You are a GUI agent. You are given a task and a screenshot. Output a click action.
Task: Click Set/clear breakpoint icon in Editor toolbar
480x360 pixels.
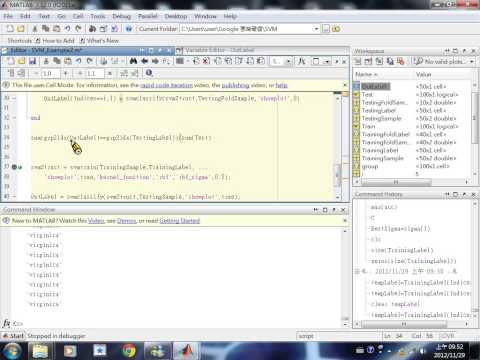(196, 61)
